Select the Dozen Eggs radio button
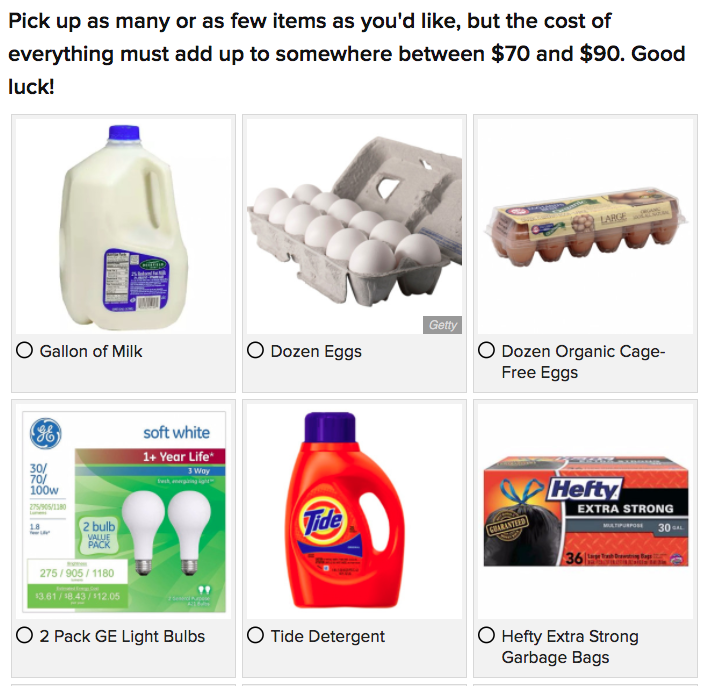 coord(255,351)
